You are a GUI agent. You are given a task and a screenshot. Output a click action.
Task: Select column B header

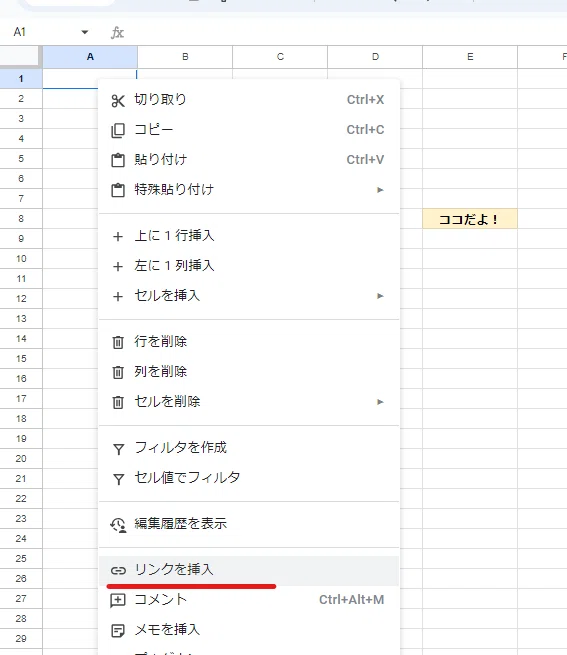tap(185, 57)
